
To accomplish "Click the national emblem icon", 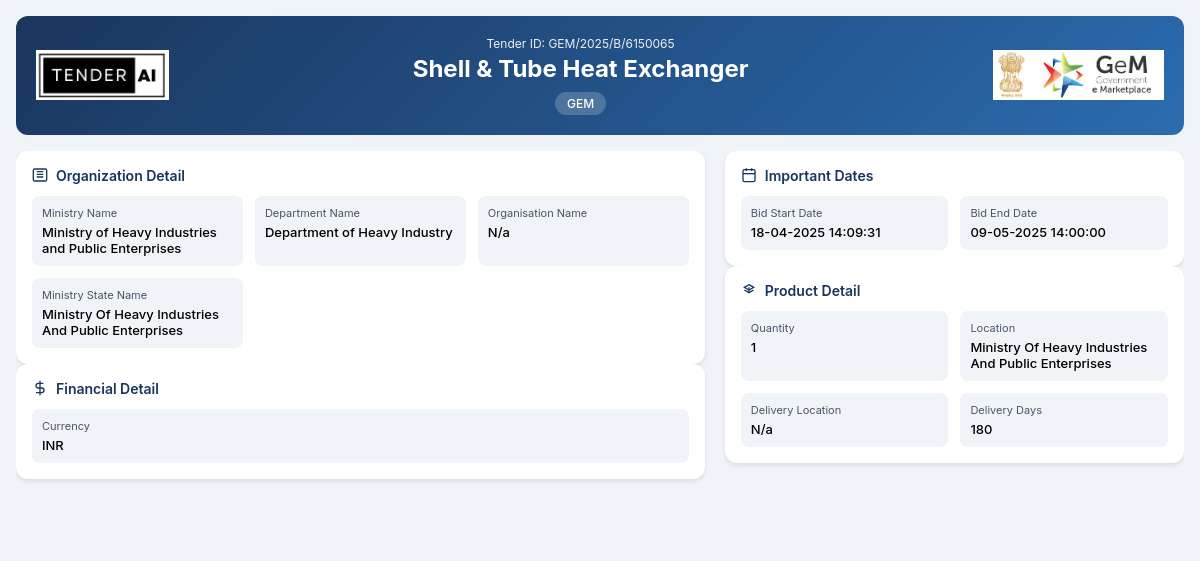I will pyautogui.click(x=1013, y=75).
